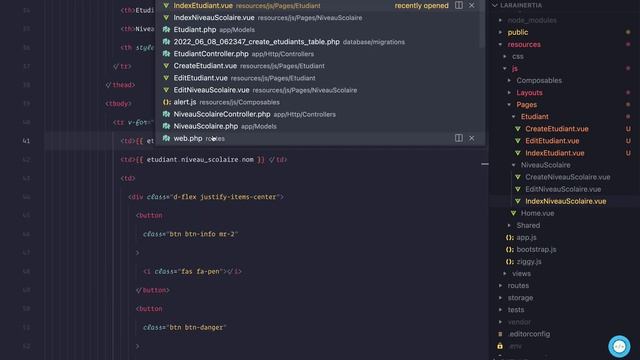Select Etudiant.php in quick open list

point(320,30)
